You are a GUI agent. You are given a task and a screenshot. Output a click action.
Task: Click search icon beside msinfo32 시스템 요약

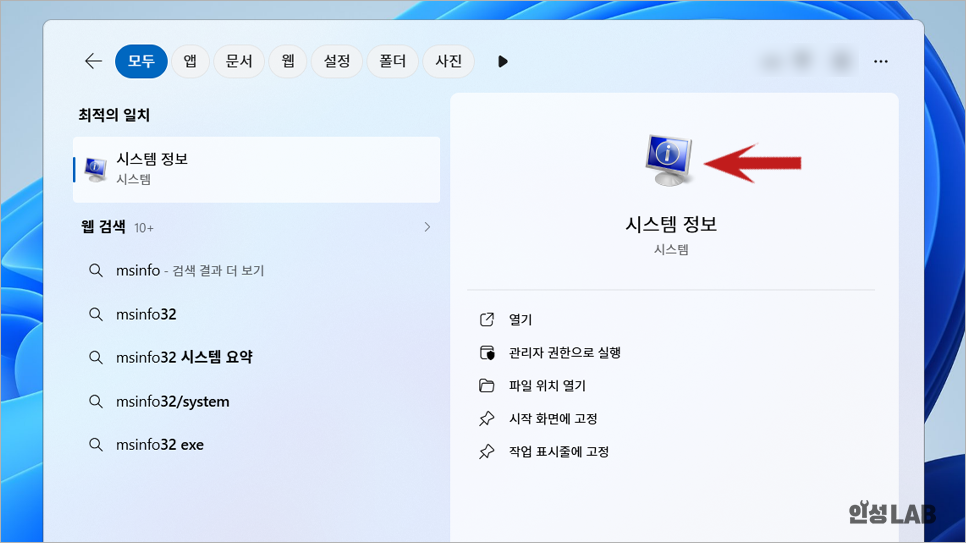(x=95, y=357)
